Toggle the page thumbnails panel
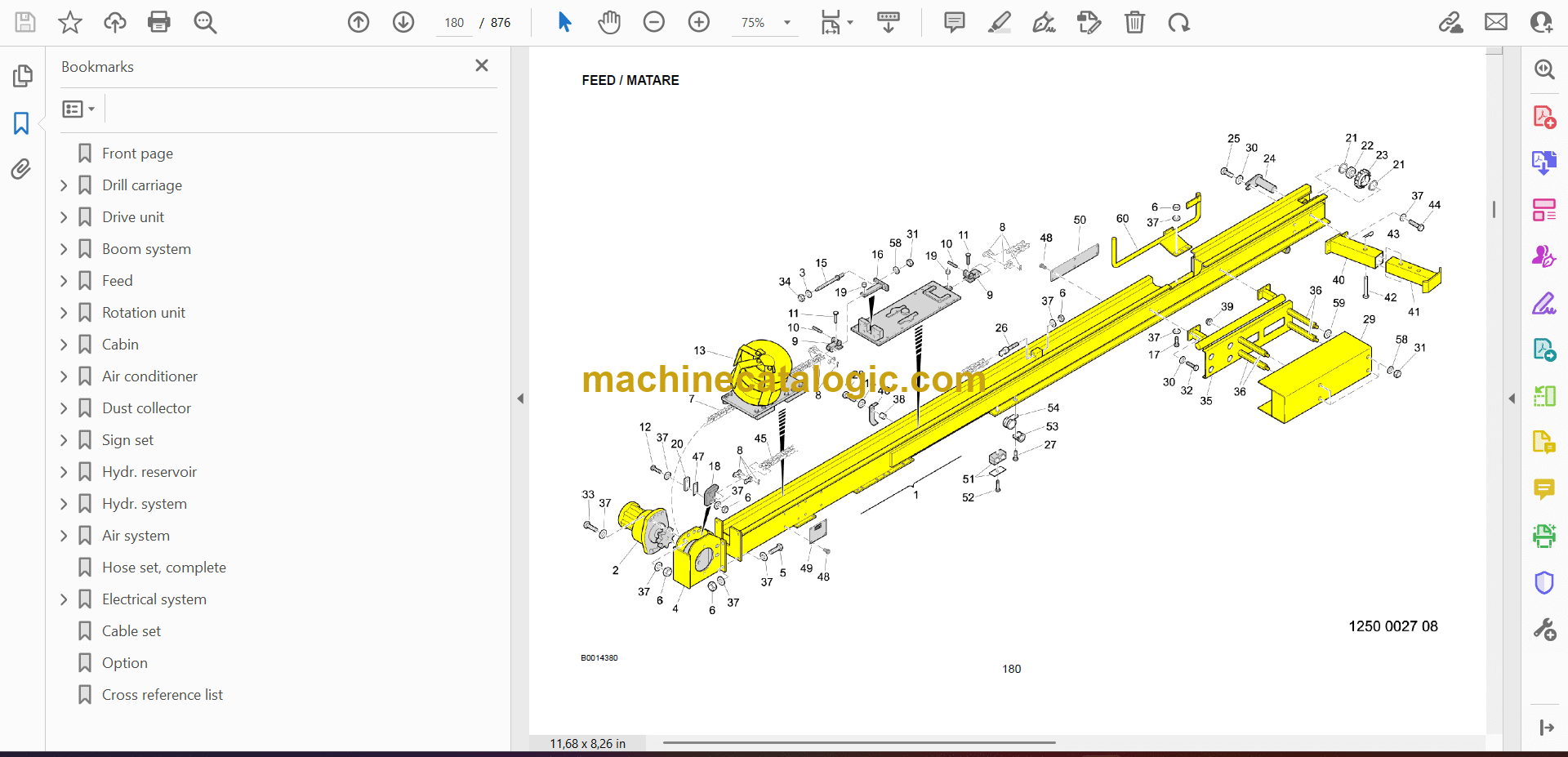 pos(23,76)
